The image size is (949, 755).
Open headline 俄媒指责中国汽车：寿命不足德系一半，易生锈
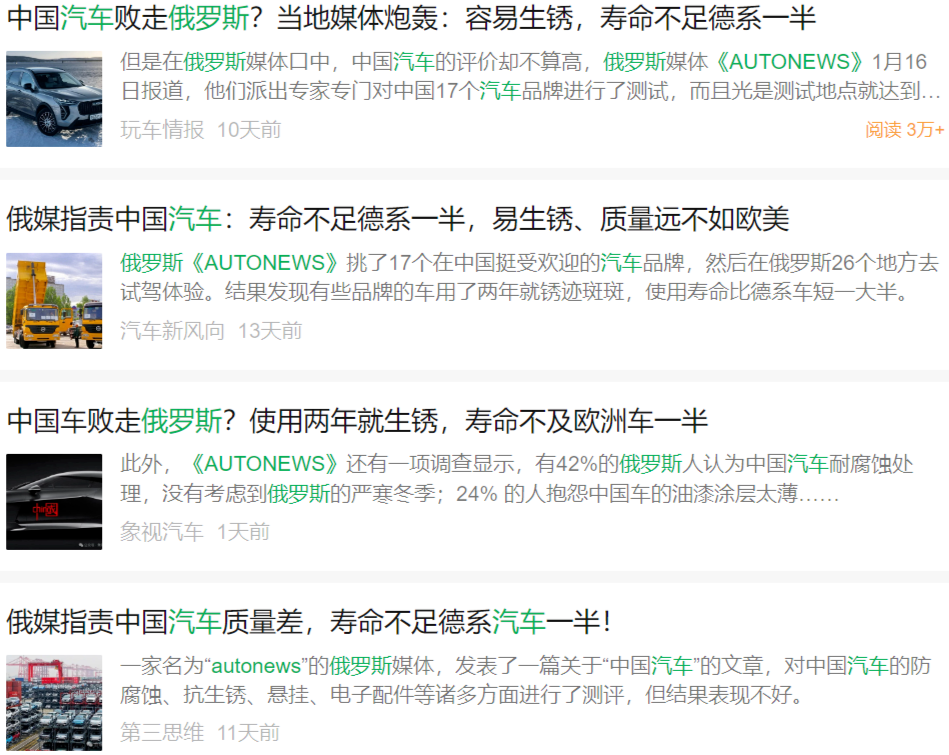(x=398, y=219)
